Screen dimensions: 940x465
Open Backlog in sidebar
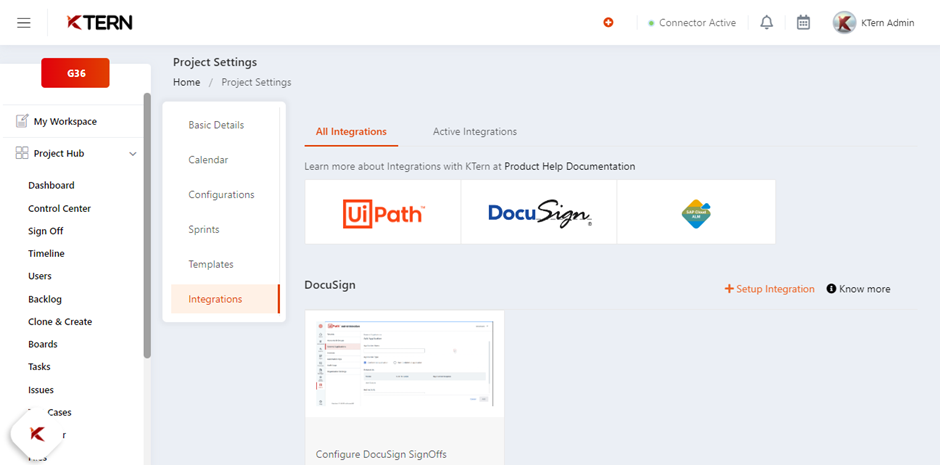click(x=45, y=299)
